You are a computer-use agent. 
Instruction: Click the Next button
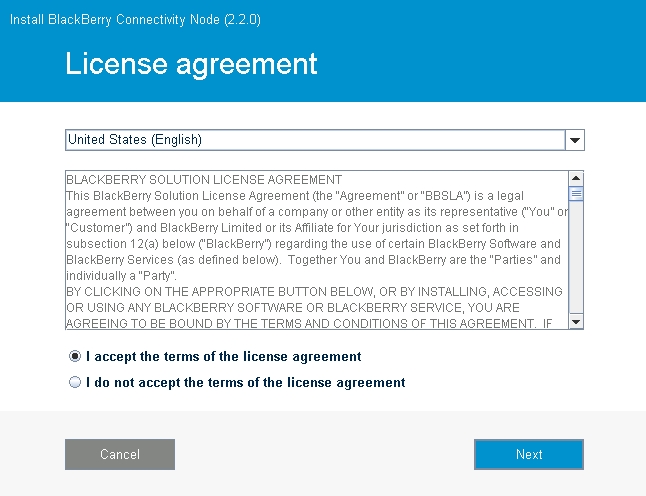coord(528,454)
